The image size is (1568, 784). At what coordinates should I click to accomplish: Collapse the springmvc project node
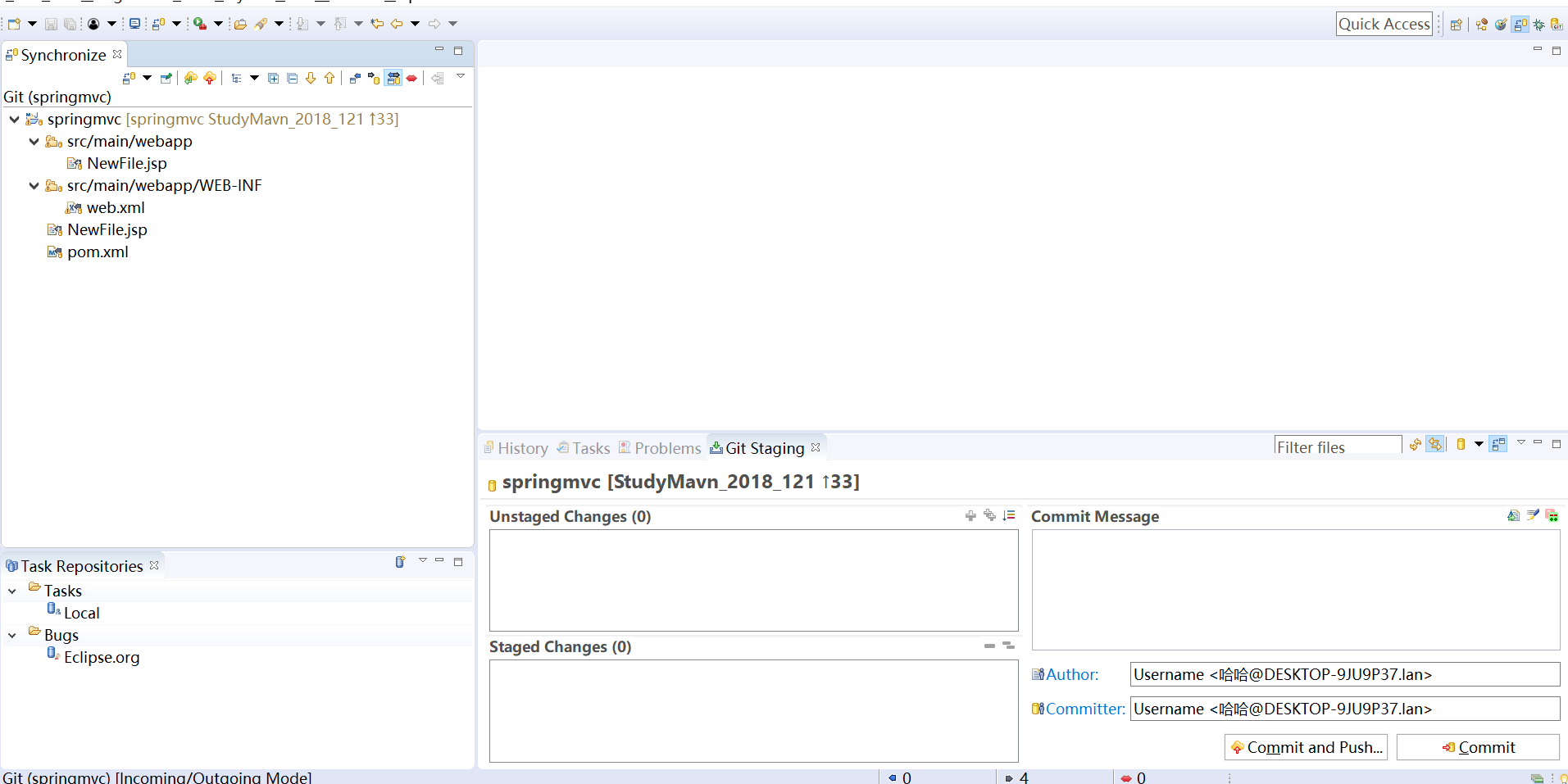click(14, 119)
